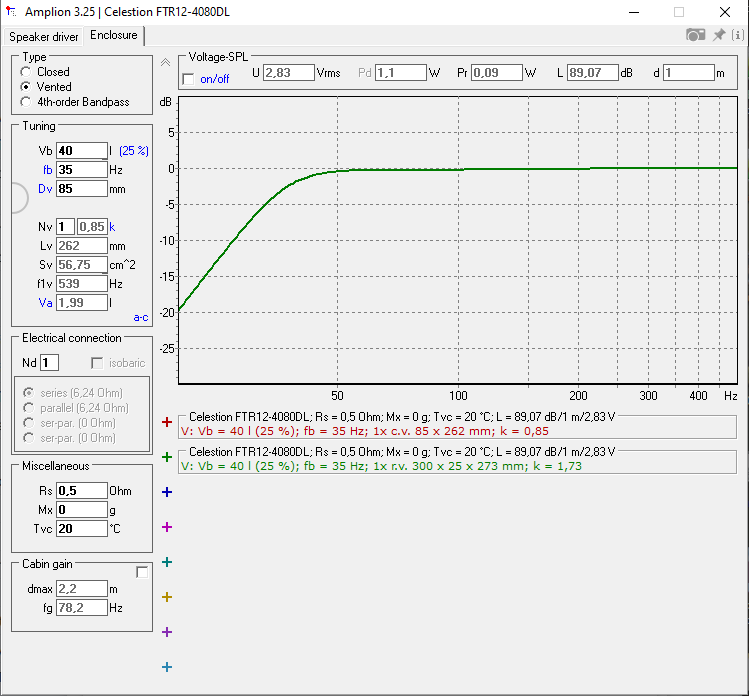Image resolution: width=749 pixels, height=696 pixels.
Task: Click the red plus curve slot icon
Action: (167, 422)
